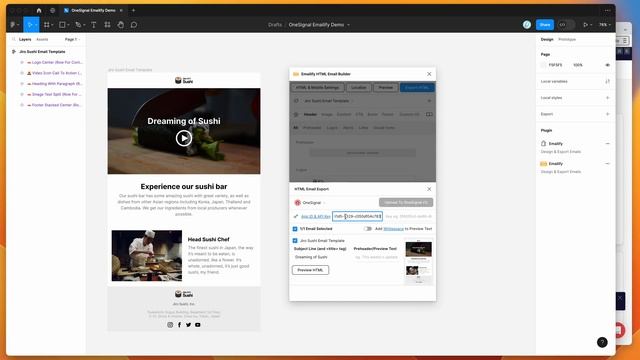Click the Whitespace link
Viewport: 640px width, 360px height.
click(x=393, y=229)
